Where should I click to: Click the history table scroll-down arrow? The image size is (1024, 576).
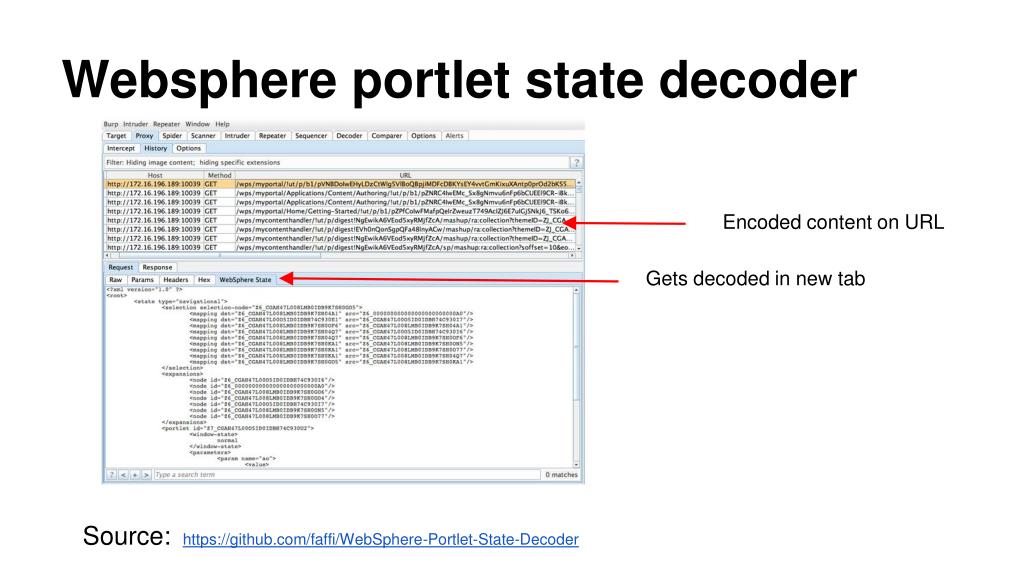pyautogui.click(x=579, y=249)
